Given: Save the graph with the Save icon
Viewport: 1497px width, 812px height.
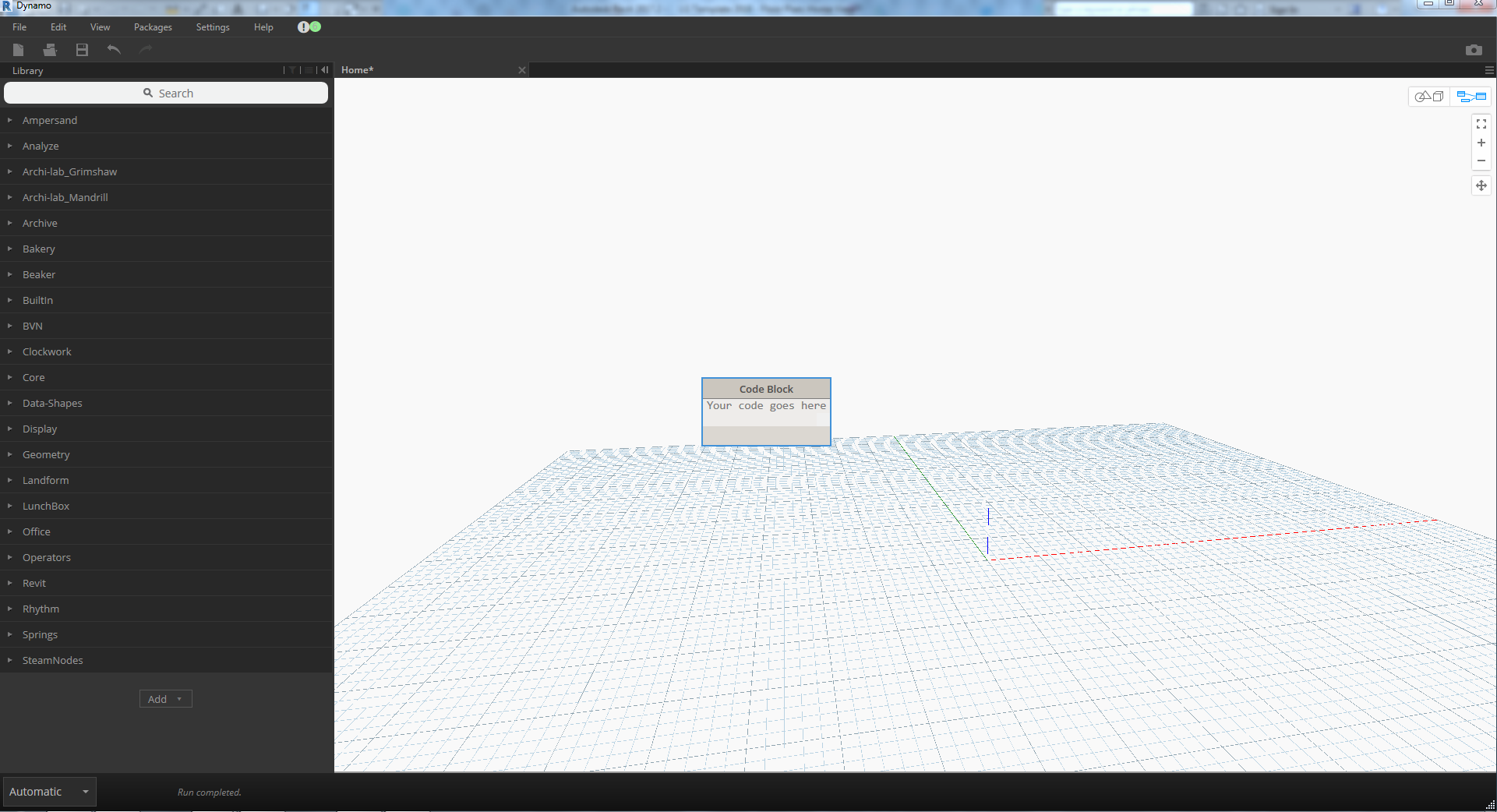Looking at the screenshot, I should pos(81,49).
